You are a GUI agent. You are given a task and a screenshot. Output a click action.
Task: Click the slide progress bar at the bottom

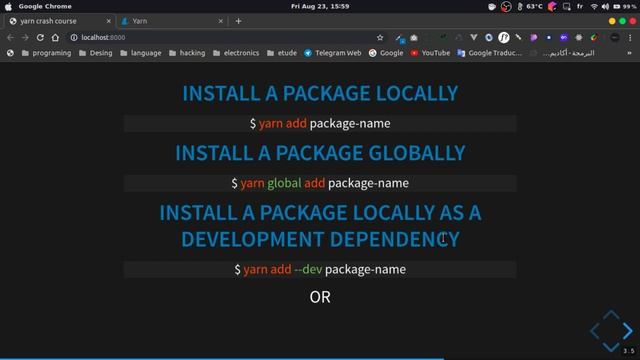tap(320, 359)
